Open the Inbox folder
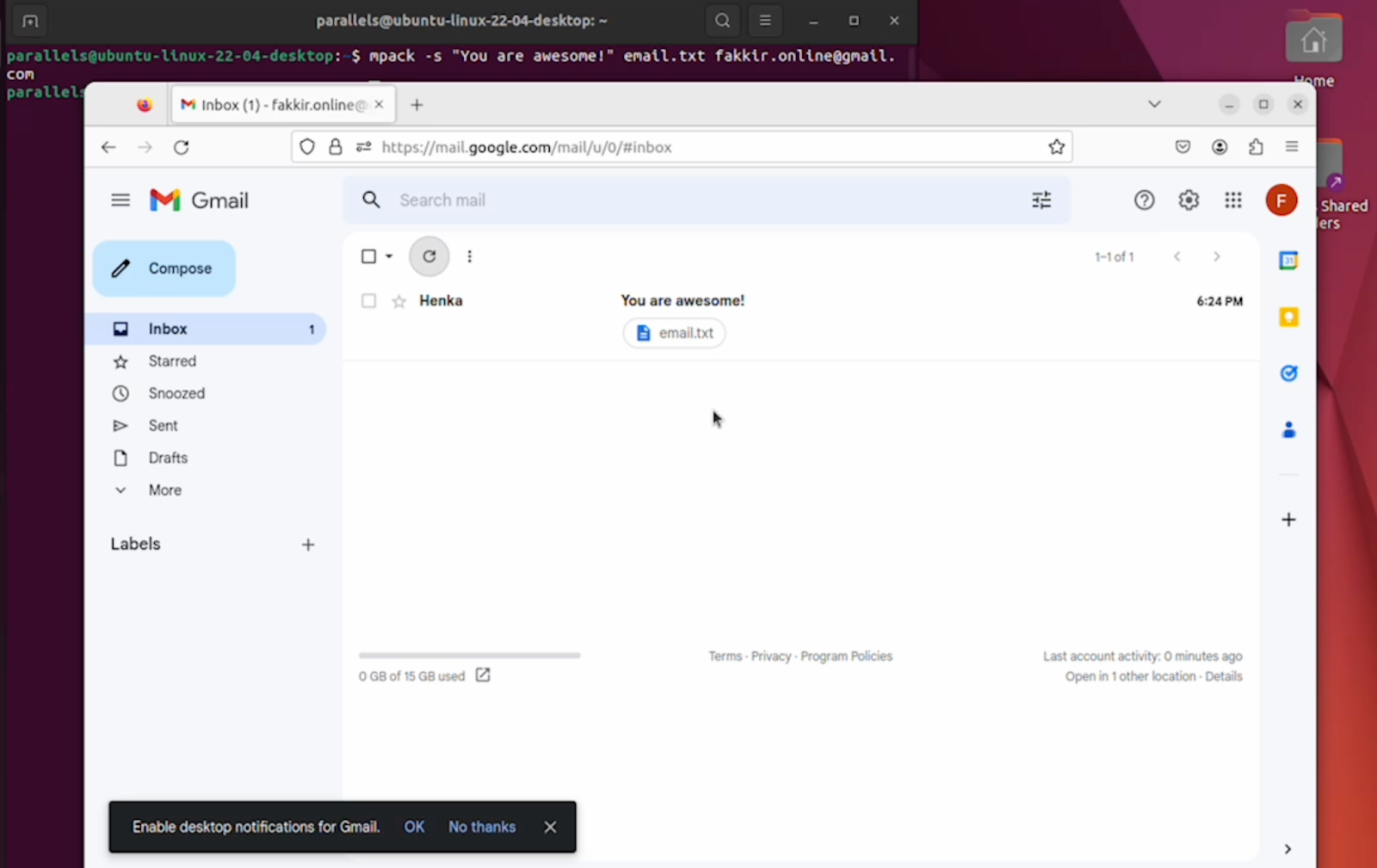The width and height of the screenshot is (1377, 868). click(x=205, y=329)
